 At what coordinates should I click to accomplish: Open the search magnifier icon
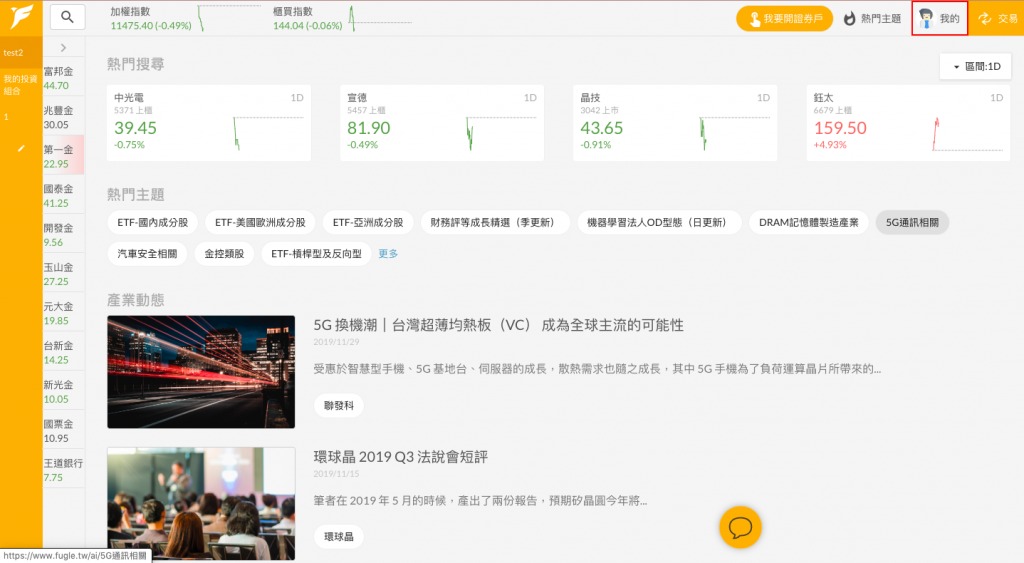point(67,17)
